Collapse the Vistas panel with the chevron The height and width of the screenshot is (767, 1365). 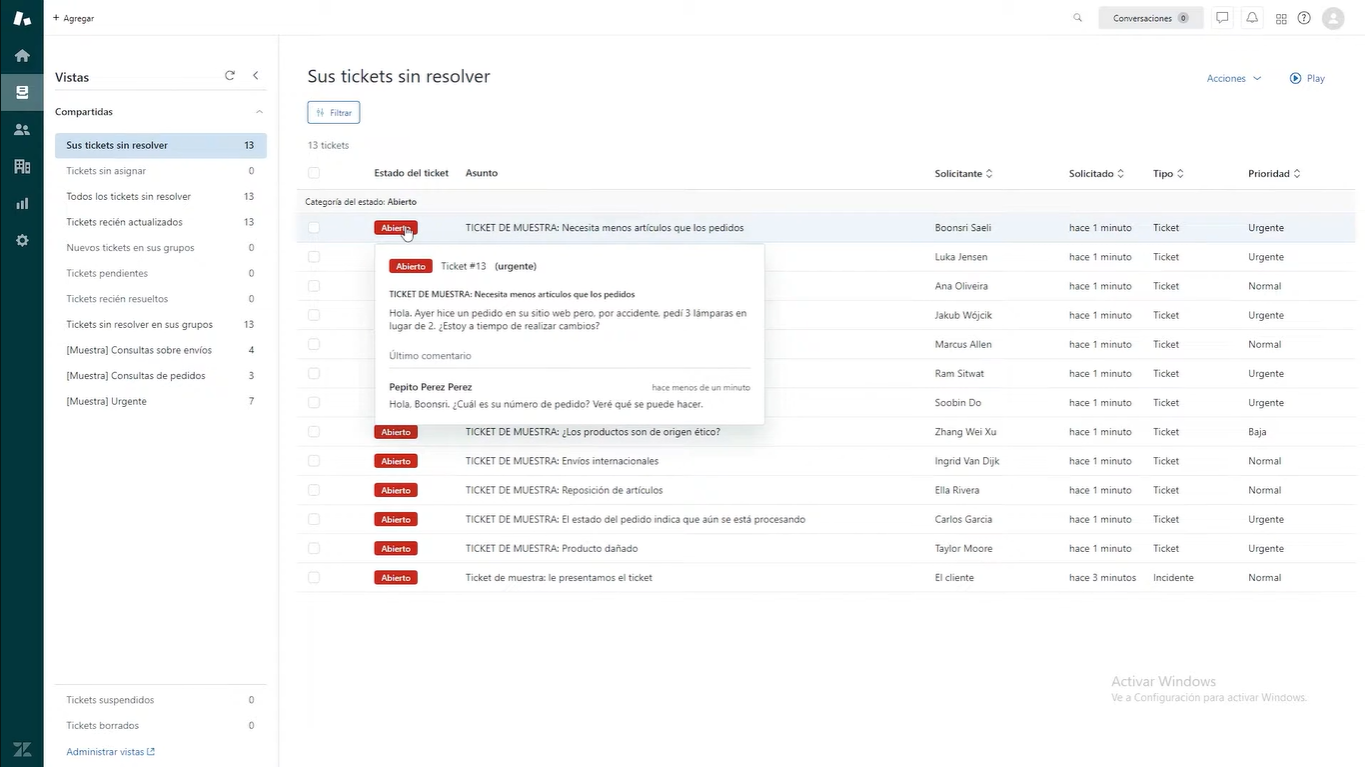point(255,75)
